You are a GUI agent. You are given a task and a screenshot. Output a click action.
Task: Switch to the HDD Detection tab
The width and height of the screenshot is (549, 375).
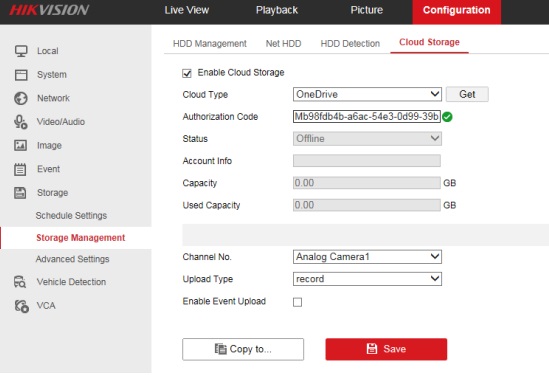tap(350, 44)
